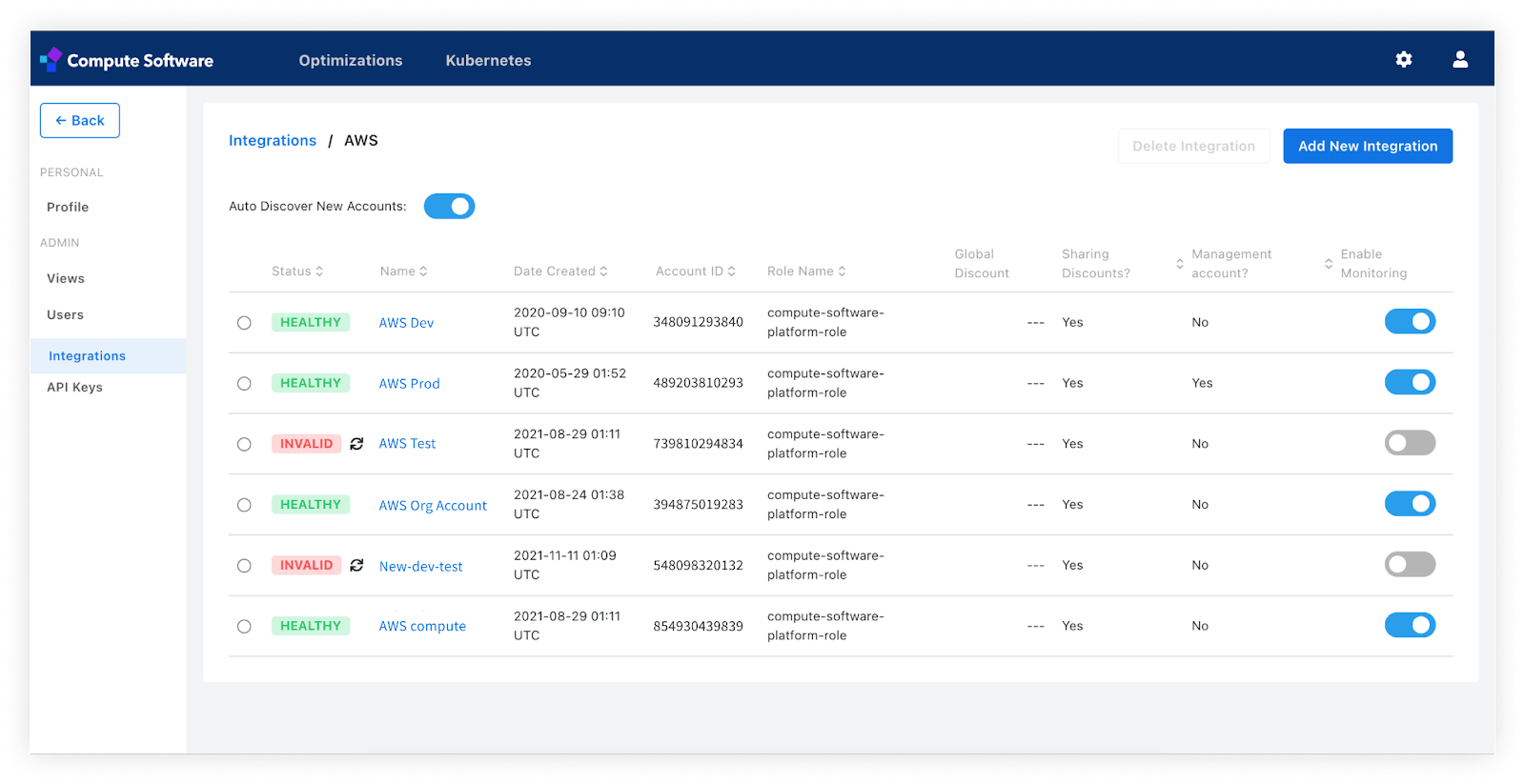1525x784 pixels.
Task: Disable monitoring for AWS Dev account
Action: pyautogui.click(x=1410, y=322)
